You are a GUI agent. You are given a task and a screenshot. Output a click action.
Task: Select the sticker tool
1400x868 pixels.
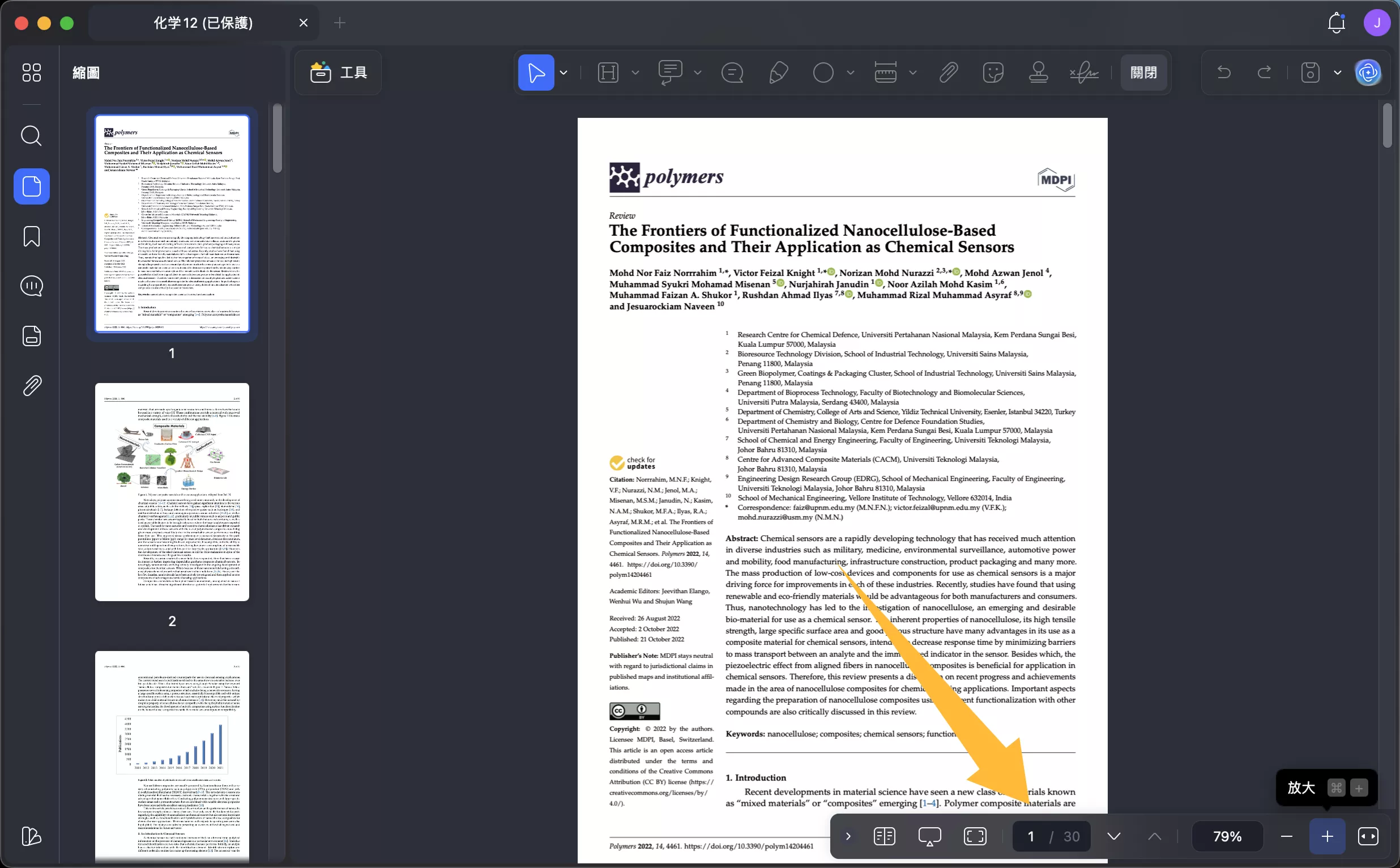click(x=993, y=73)
